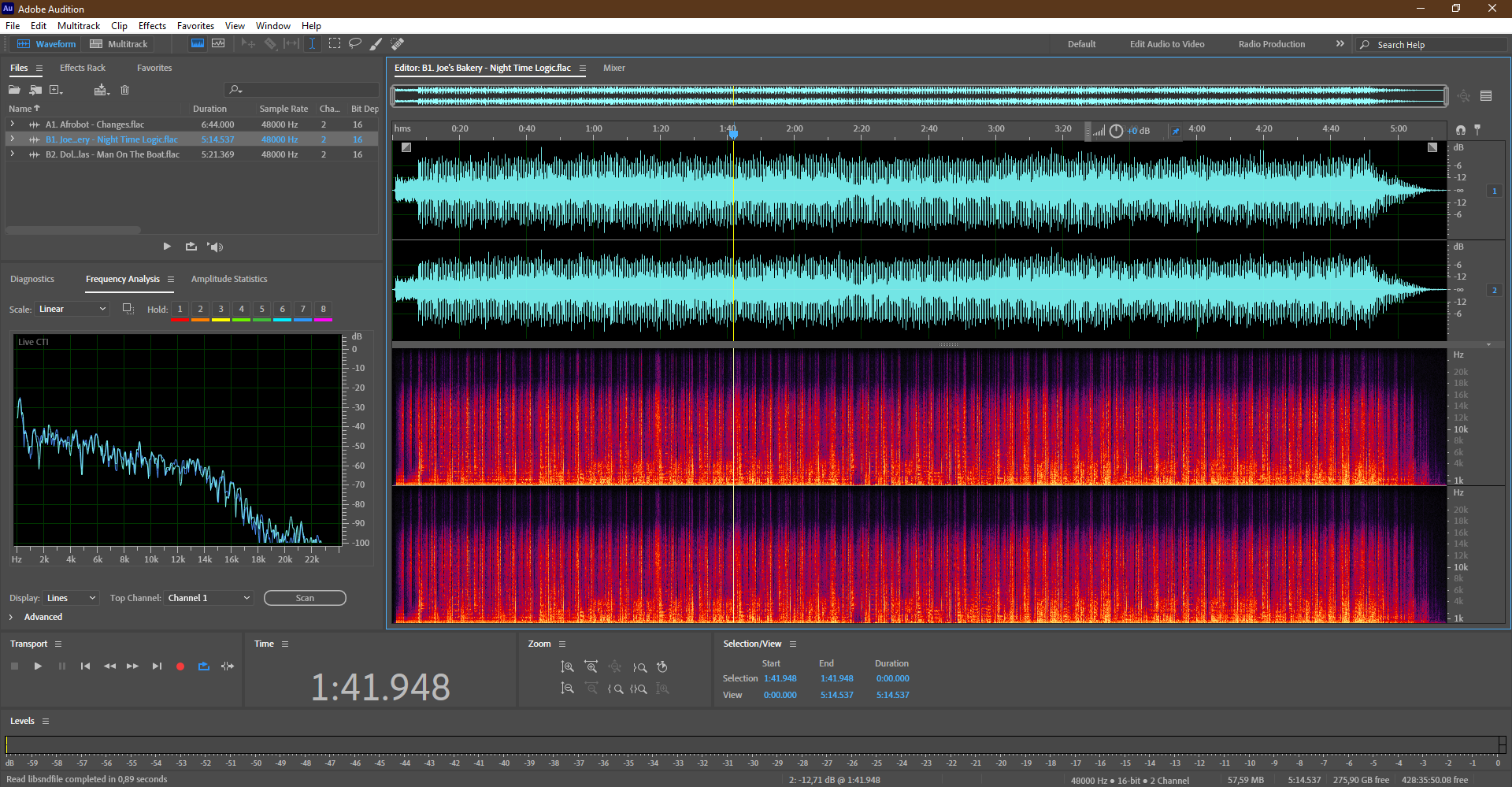Show the Spectral Frequency Display
Viewport: 1512px width, 787px height.
coord(198,44)
